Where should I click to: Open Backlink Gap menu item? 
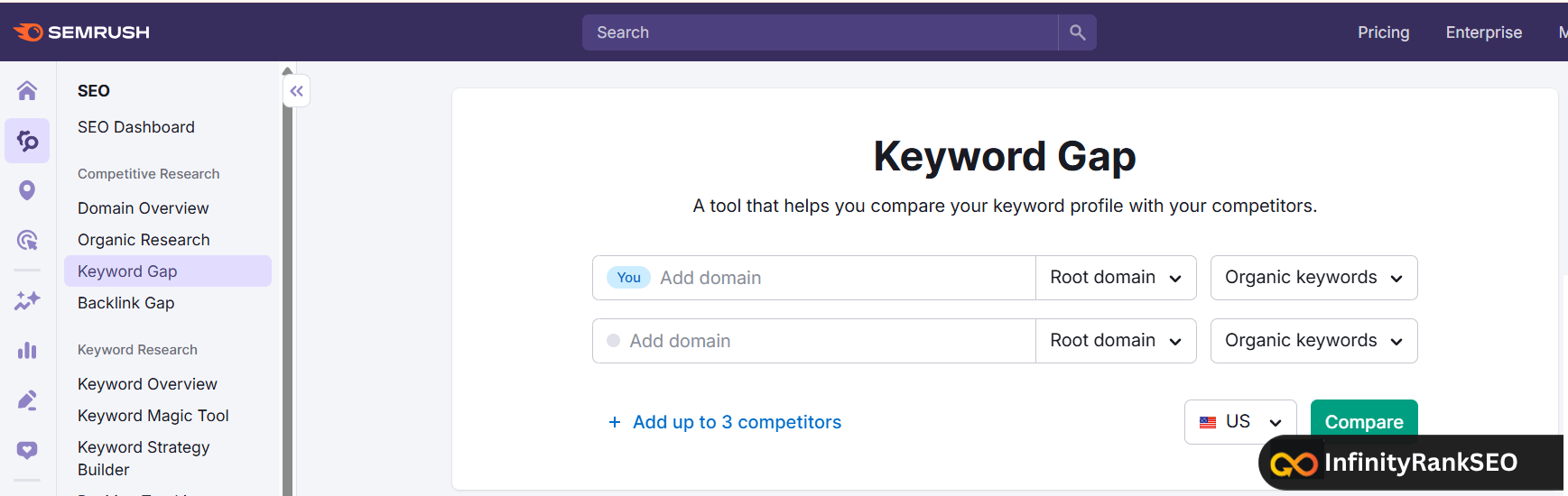[125, 303]
